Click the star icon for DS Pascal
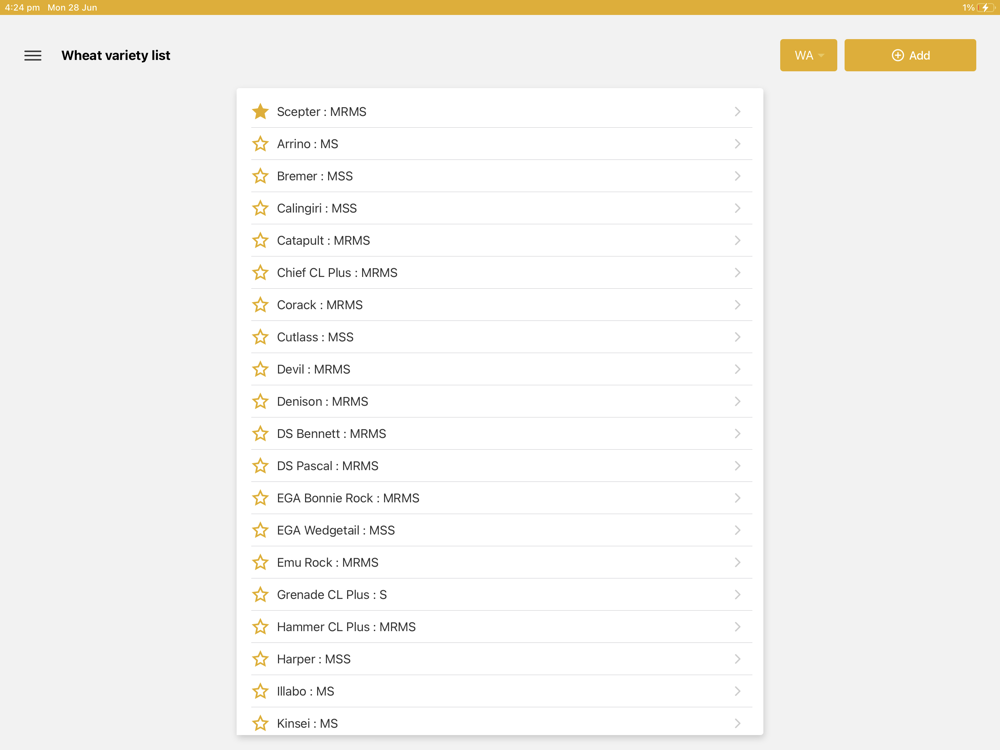The image size is (1000, 750). point(260,466)
